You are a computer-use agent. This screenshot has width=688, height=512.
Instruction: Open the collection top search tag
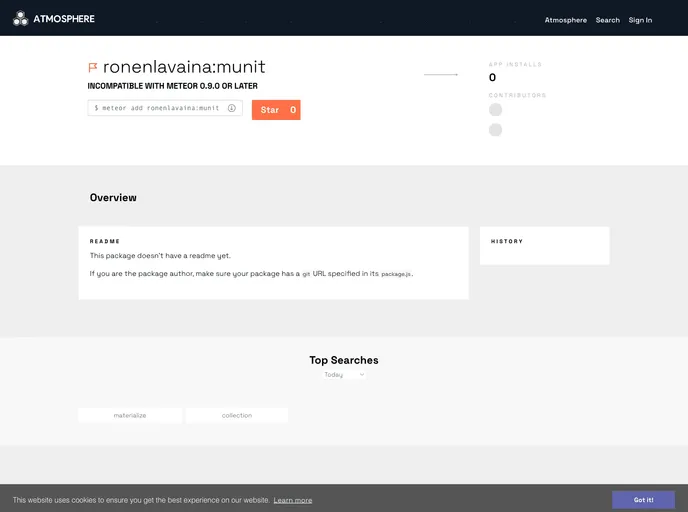tap(237, 415)
